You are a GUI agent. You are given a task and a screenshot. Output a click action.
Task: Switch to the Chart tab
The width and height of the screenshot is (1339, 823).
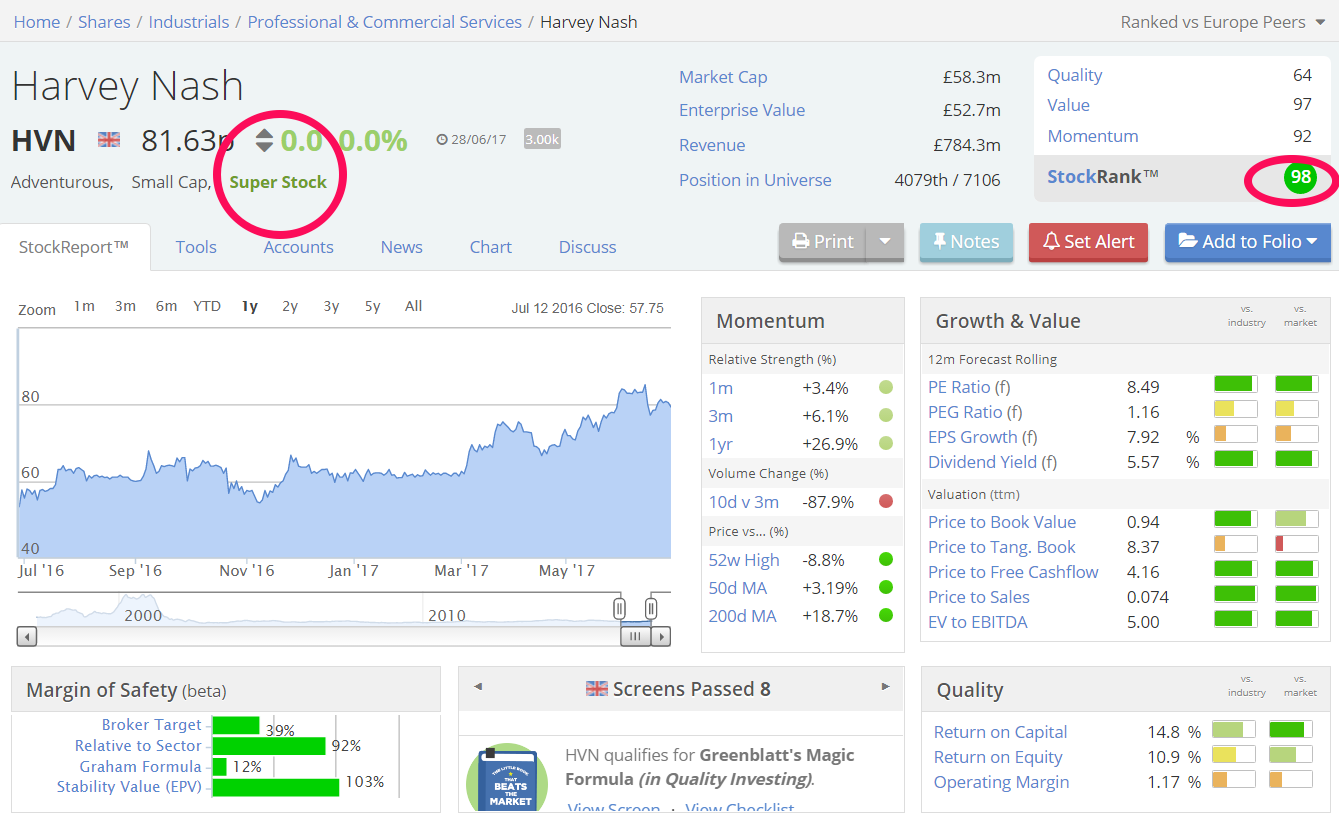[x=491, y=247]
